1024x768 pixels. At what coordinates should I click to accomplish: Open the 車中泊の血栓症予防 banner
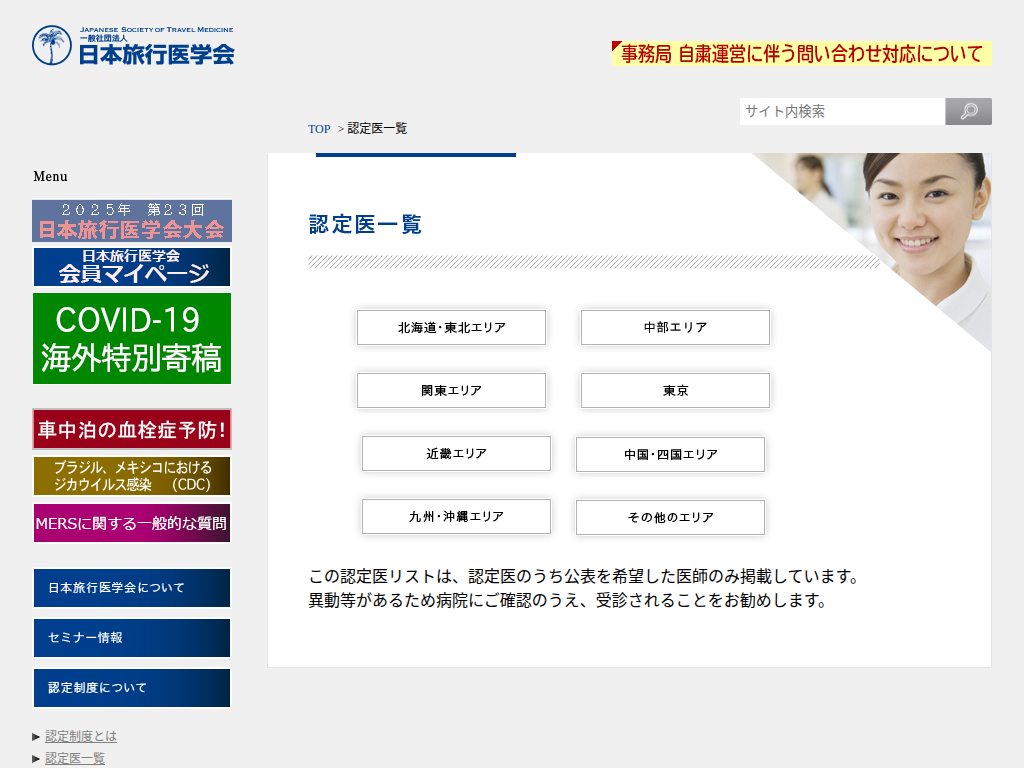coord(132,430)
